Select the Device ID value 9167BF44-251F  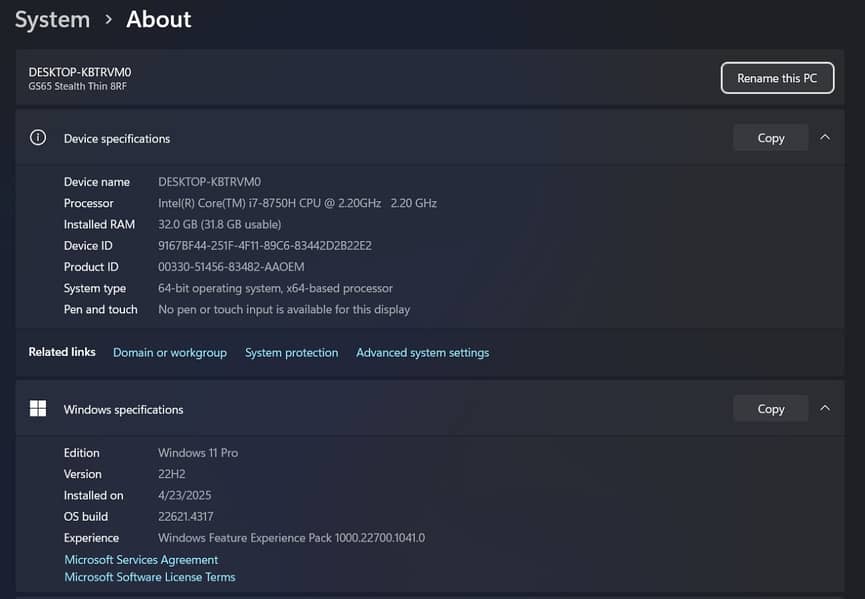coord(265,245)
